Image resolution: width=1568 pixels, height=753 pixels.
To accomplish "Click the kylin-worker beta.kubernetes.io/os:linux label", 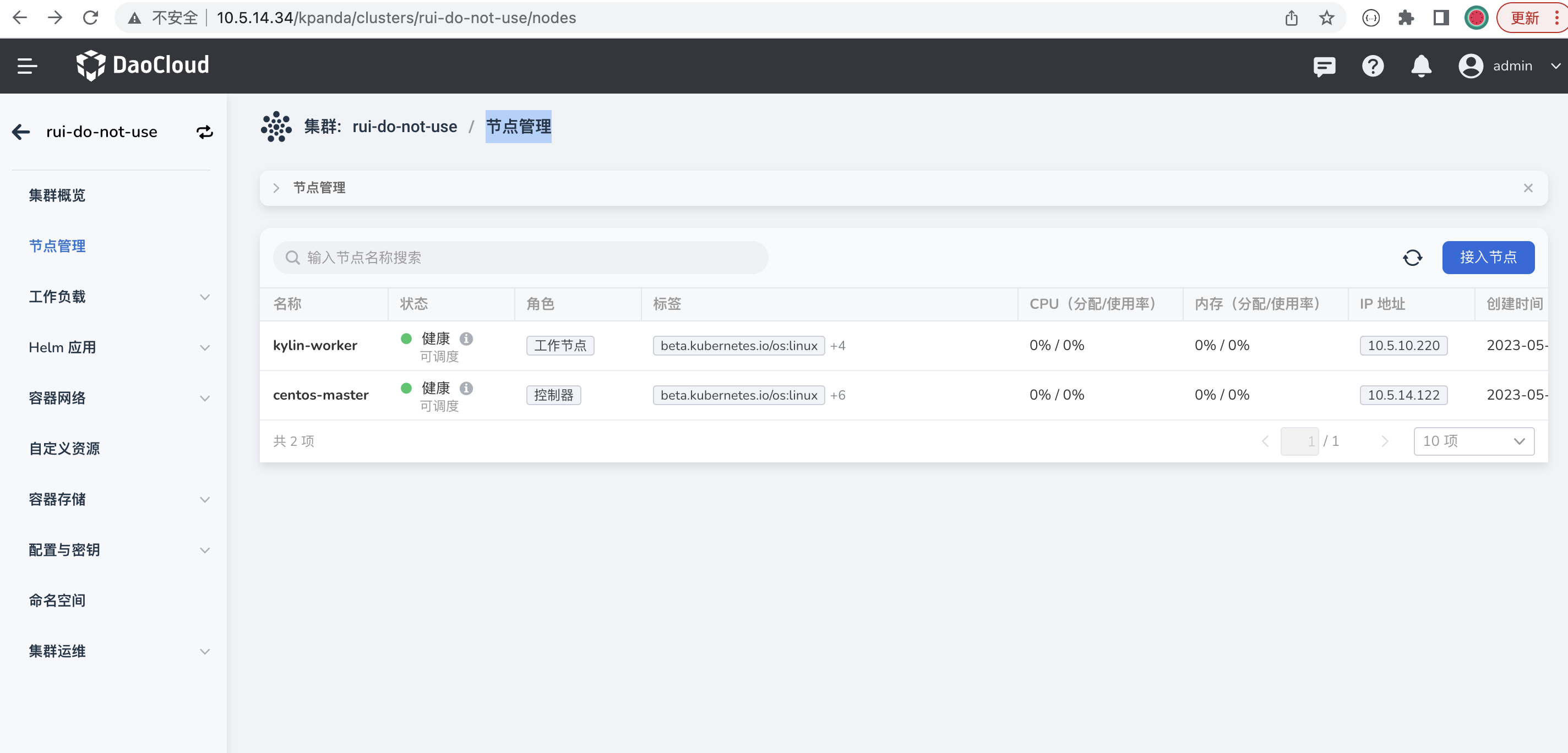I will click(739, 345).
